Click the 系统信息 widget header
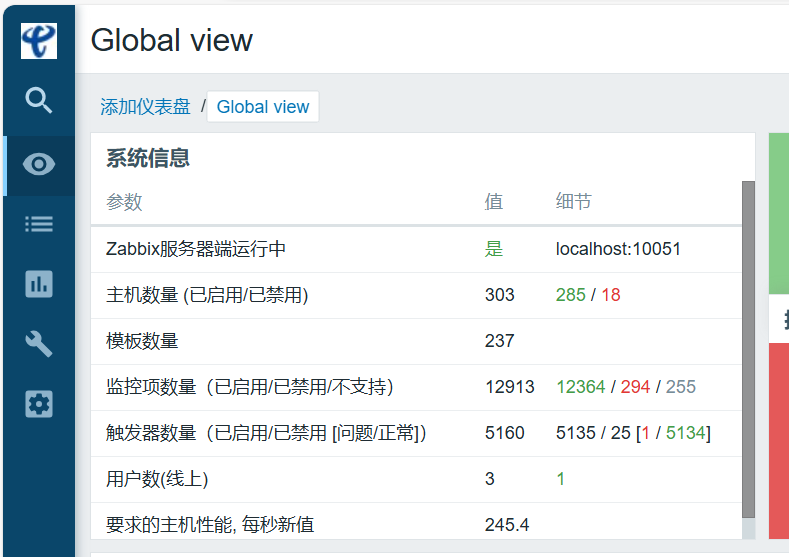The image size is (789, 557). point(148,158)
